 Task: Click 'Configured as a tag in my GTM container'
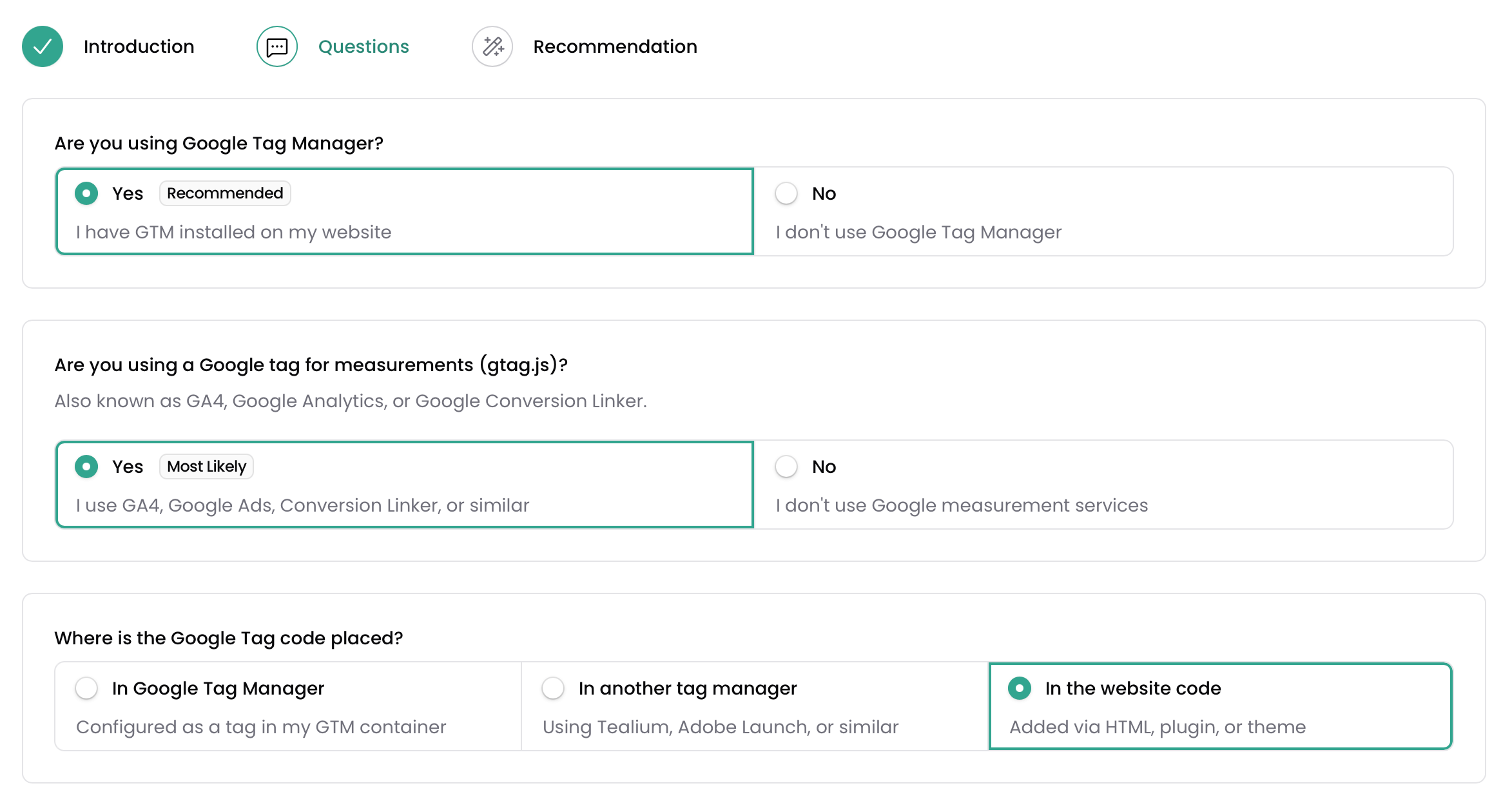261,727
